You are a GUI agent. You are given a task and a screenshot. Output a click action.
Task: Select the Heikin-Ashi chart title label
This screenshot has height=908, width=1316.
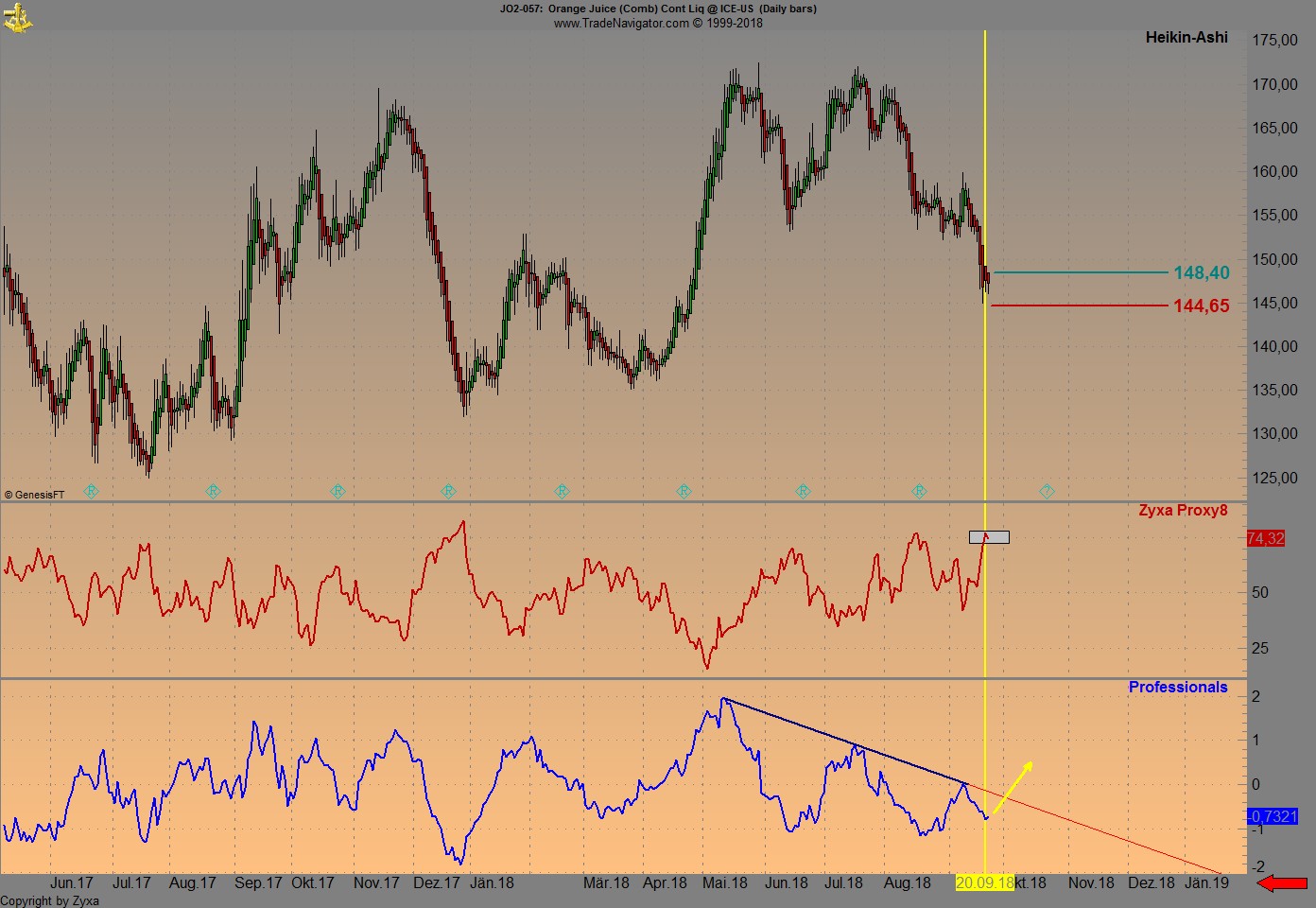[1186, 38]
